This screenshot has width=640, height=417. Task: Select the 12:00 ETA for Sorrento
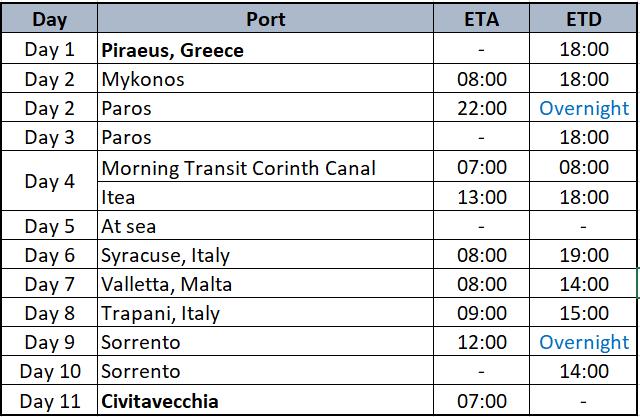pos(482,342)
